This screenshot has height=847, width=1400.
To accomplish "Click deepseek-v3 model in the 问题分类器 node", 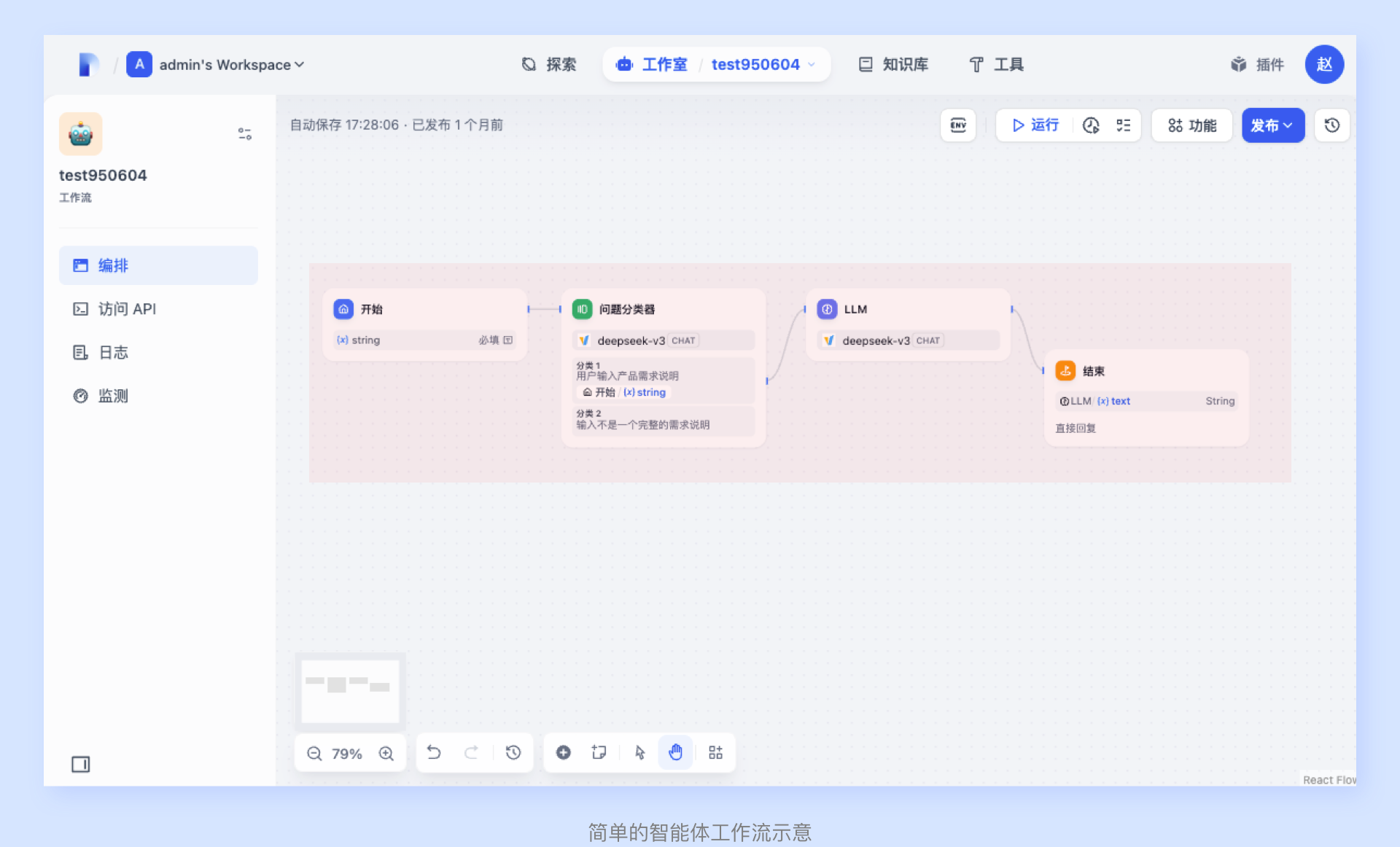I will click(x=663, y=340).
